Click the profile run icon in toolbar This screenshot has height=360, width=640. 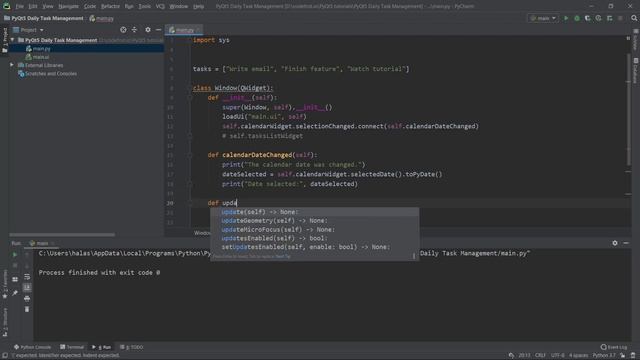pos(598,18)
